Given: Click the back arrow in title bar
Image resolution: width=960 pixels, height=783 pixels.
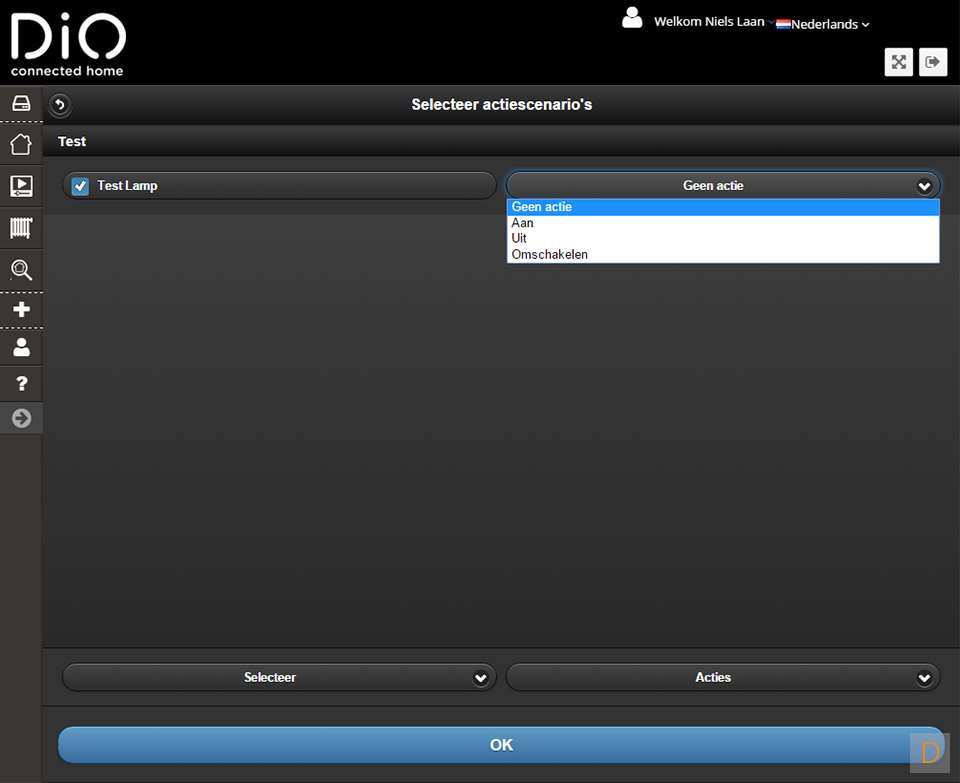Looking at the screenshot, I should click(x=60, y=105).
